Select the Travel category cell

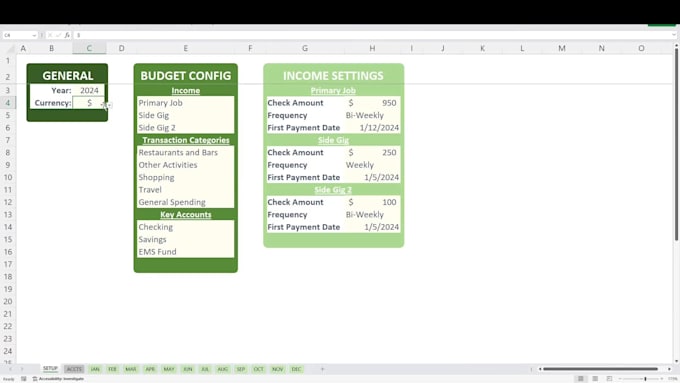point(186,190)
